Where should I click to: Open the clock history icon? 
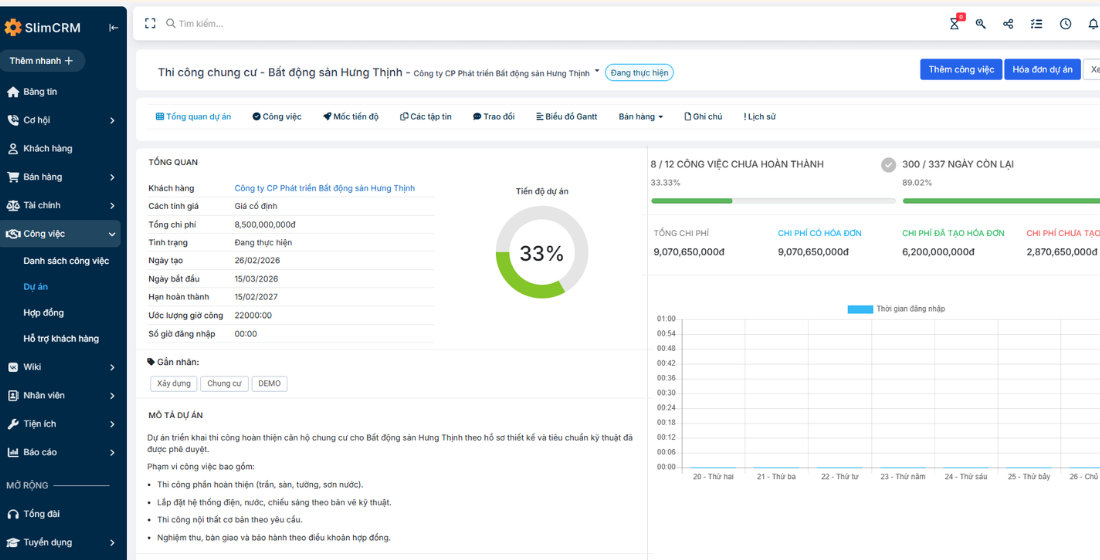pos(1066,24)
